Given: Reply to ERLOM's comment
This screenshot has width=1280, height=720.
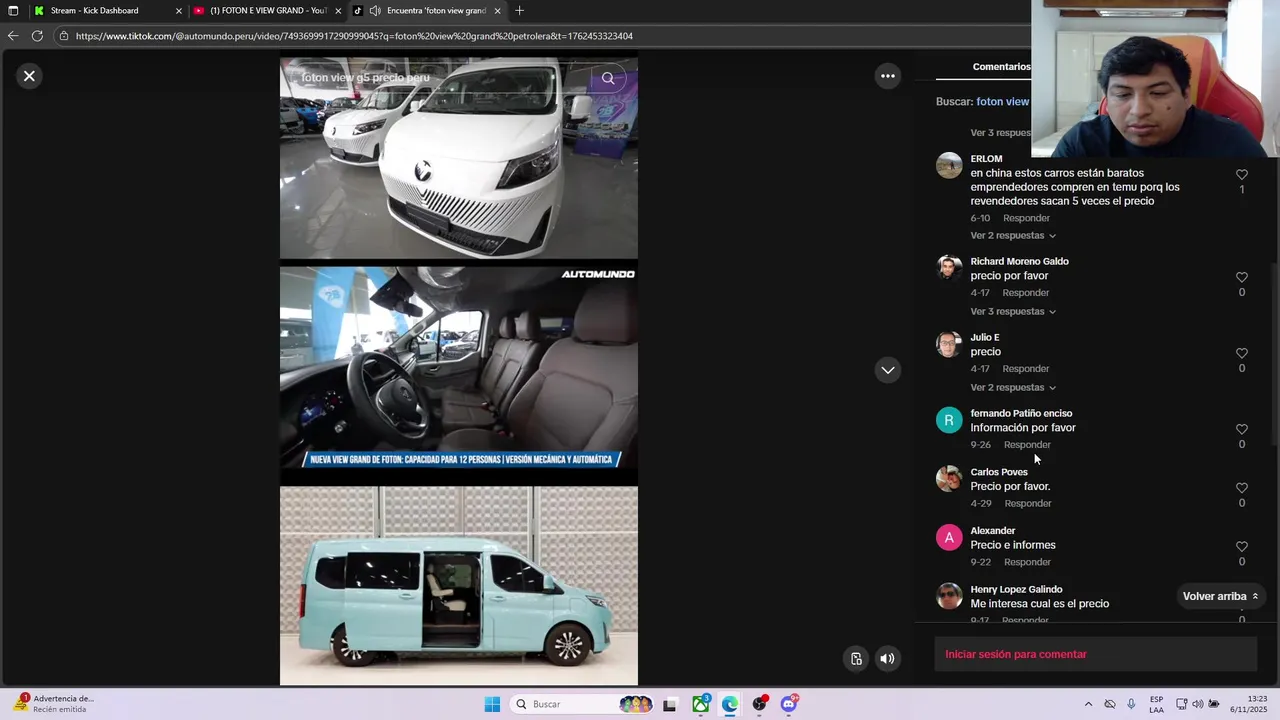Looking at the screenshot, I should click(1027, 218).
